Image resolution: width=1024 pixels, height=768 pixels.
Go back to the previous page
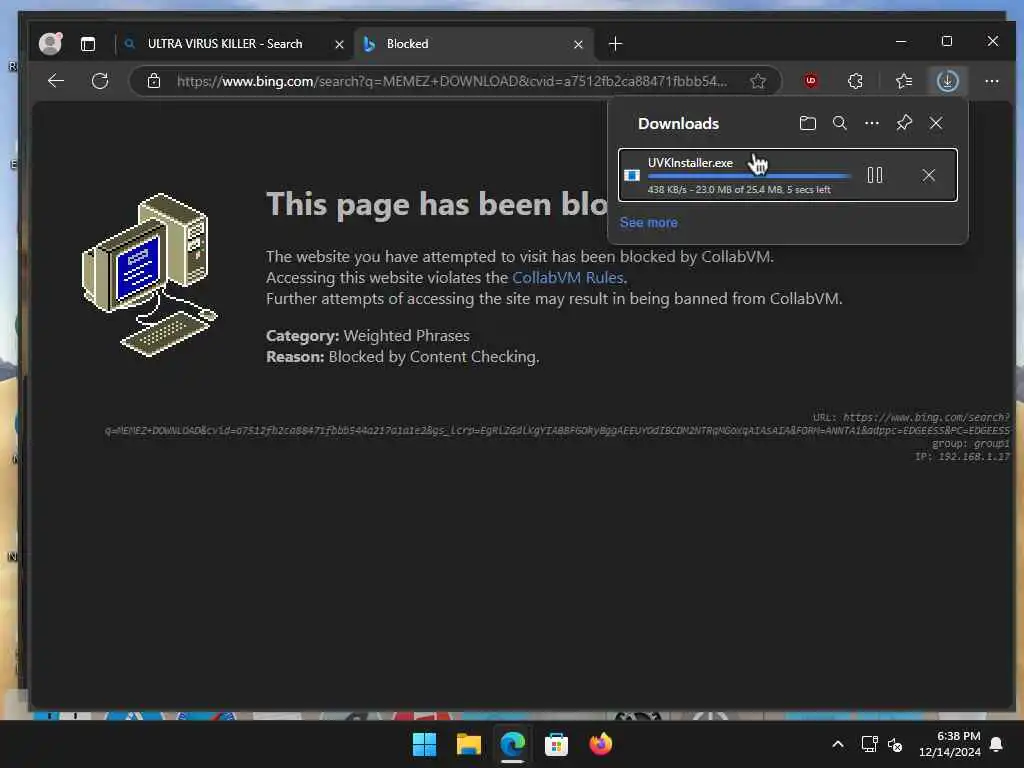click(x=56, y=81)
